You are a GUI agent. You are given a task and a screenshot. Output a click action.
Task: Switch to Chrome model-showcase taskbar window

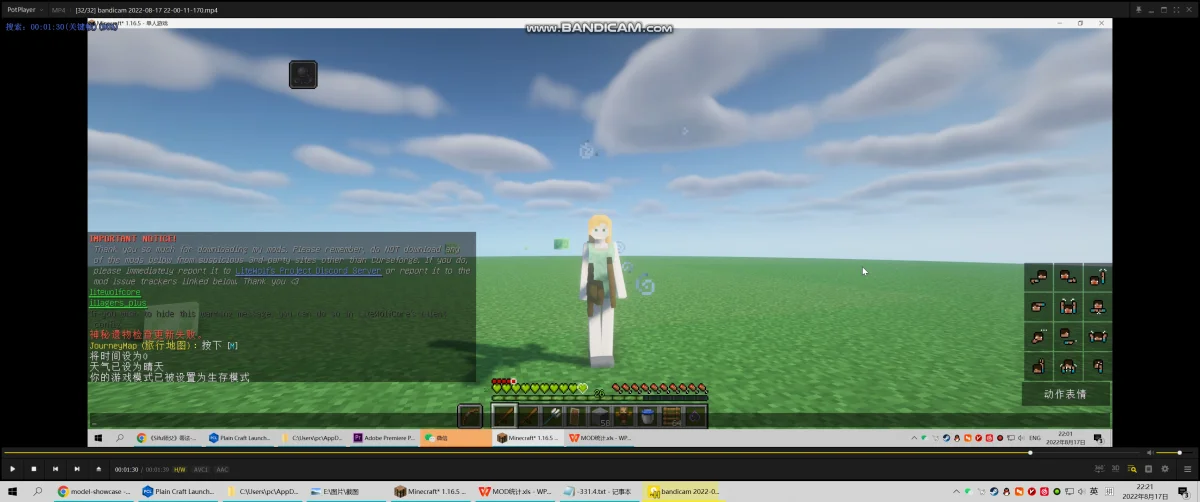click(x=95, y=491)
